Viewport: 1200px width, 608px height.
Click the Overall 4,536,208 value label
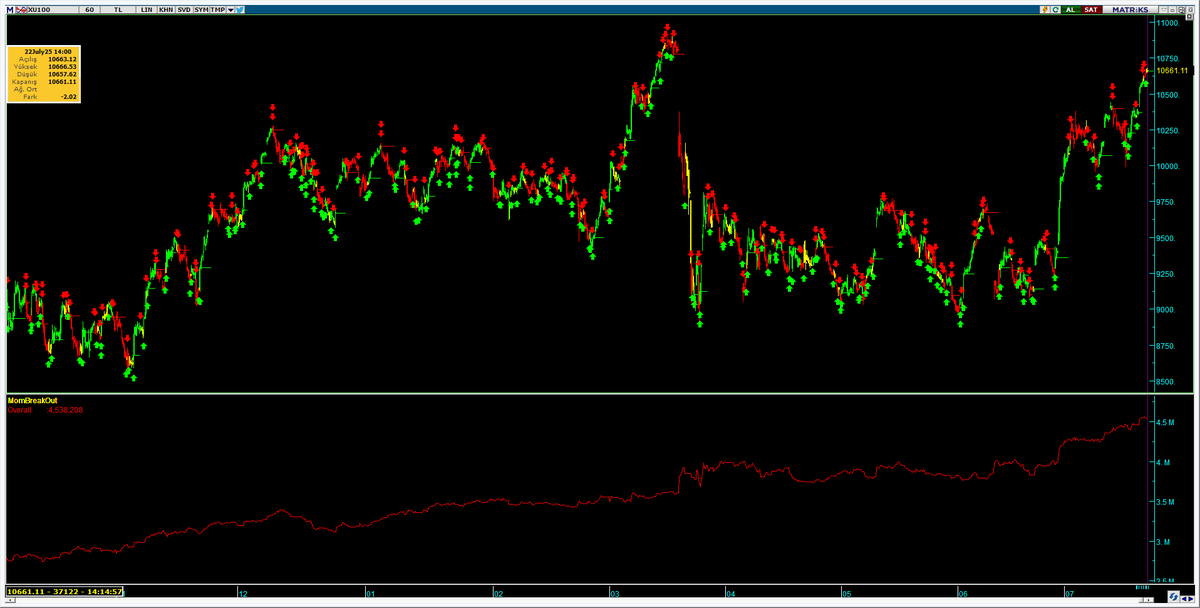pos(45,410)
